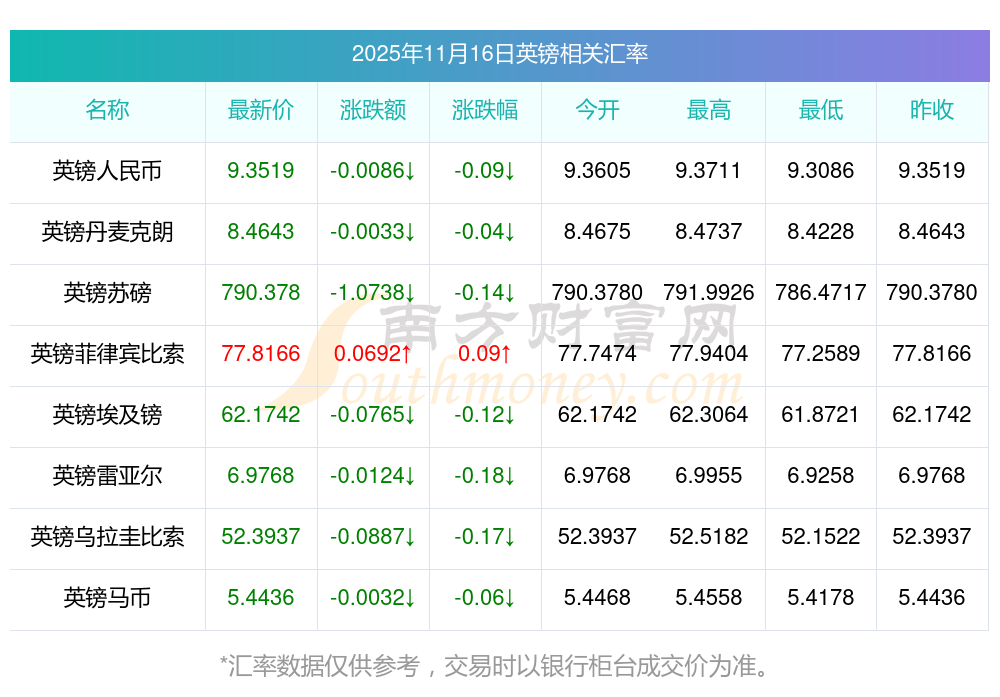Click change amount -0.0033↓
Viewport: 1000px width, 697px height.
373,231
